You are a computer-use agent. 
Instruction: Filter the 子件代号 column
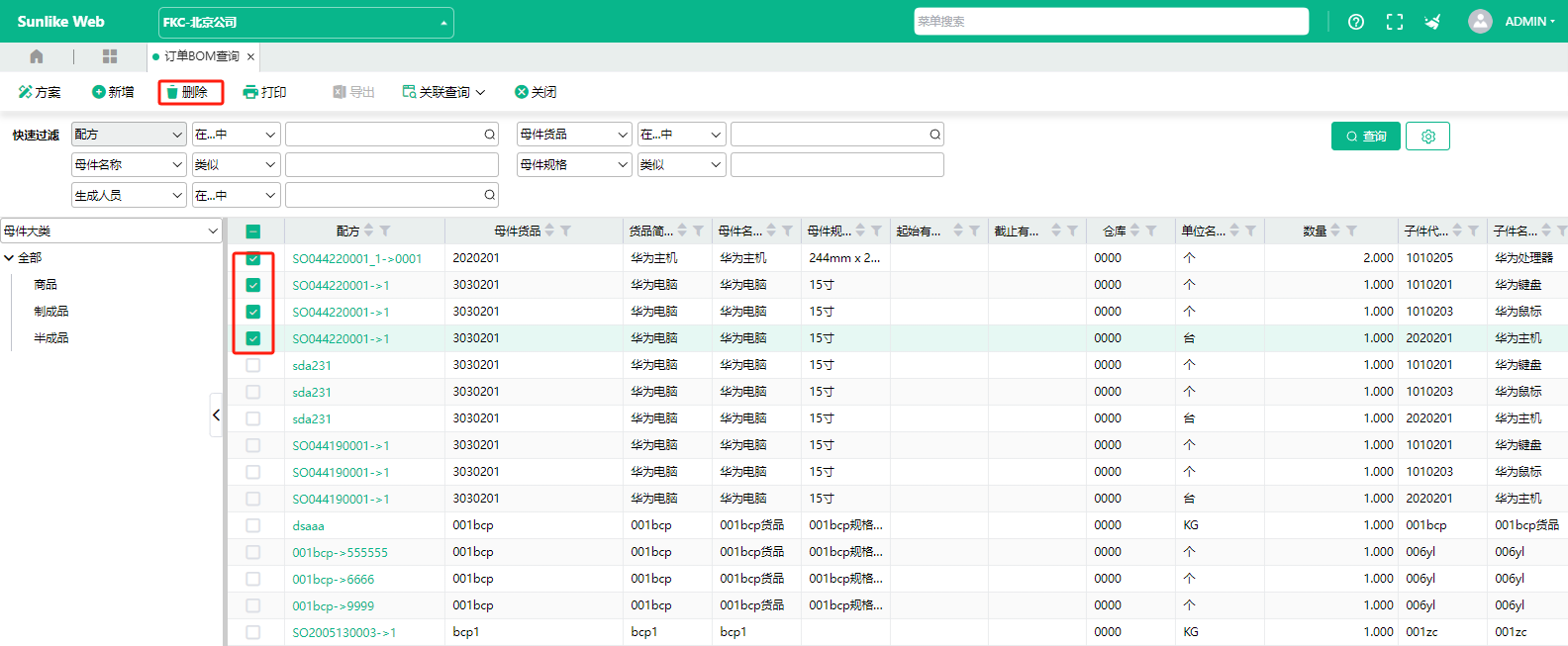pyautogui.click(x=1473, y=231)
